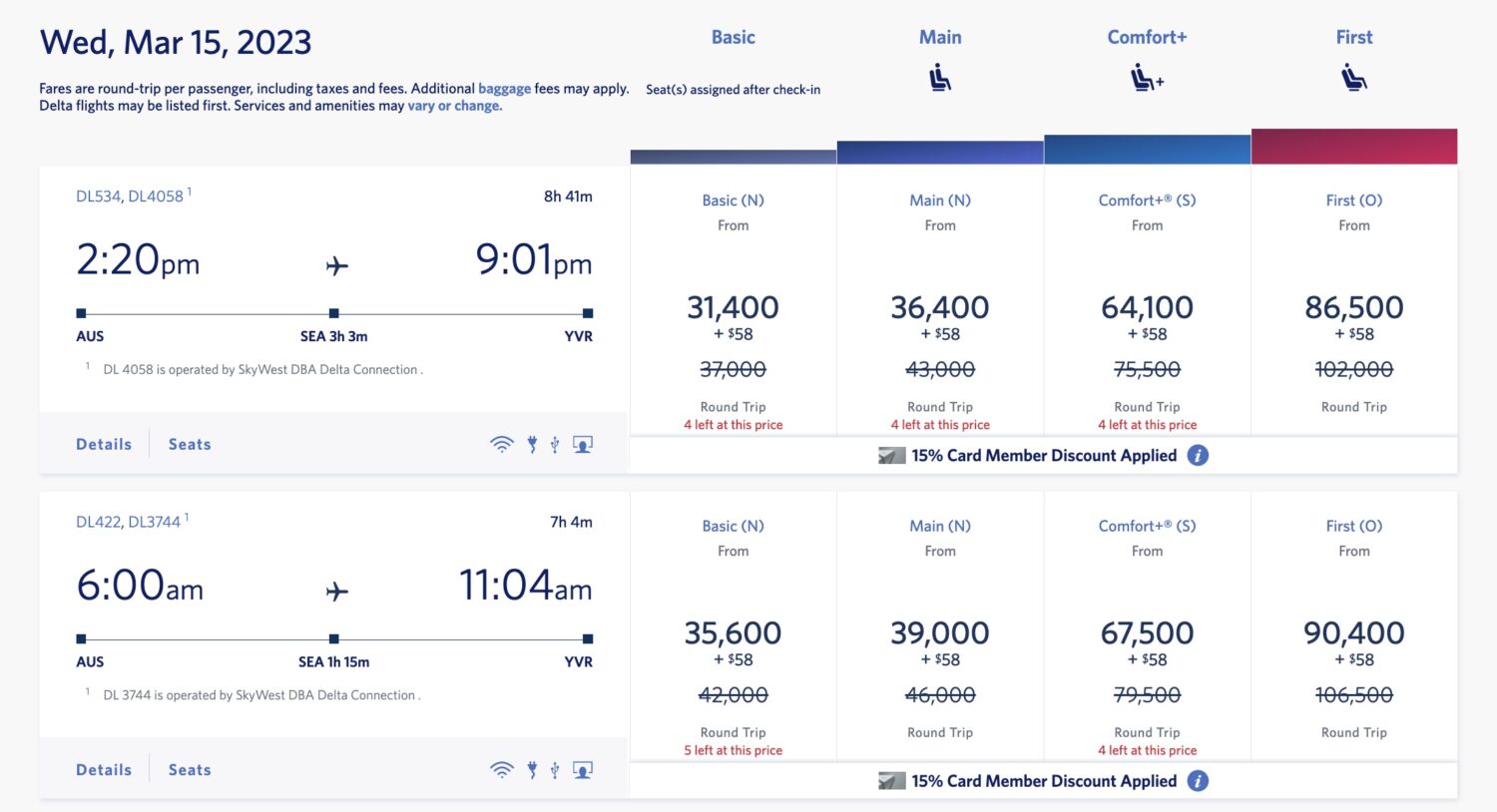The height and width of the screenshot is (812, 1497).
Task: Select the Basic fare of 31,400 miles
Action: click(x=733, y=306)
